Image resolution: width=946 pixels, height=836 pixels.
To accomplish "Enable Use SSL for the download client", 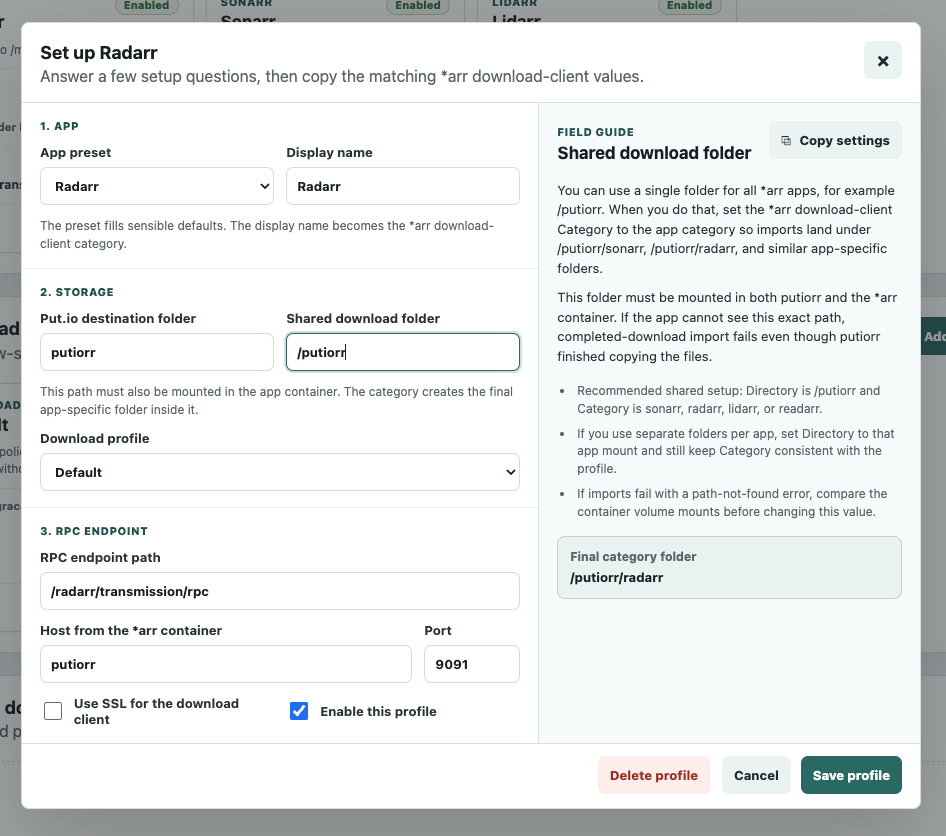I will tap(53, 711).
